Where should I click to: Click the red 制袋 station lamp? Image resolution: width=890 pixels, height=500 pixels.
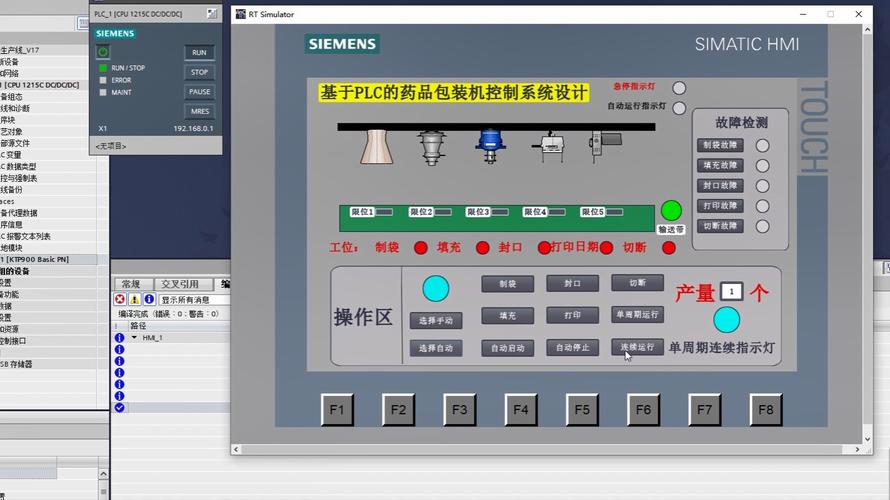point(421,248)
